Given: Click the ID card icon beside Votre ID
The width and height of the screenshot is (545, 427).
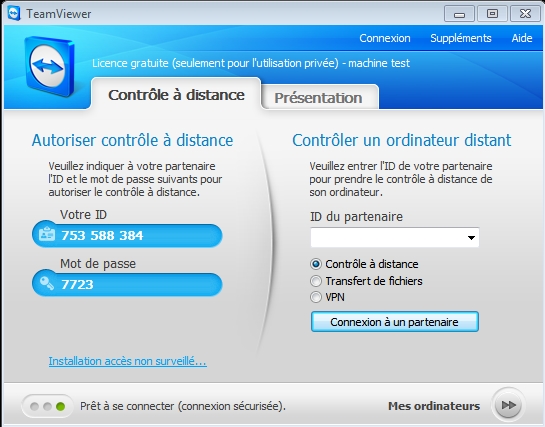Looking at the screenshot, I should 47,234.
